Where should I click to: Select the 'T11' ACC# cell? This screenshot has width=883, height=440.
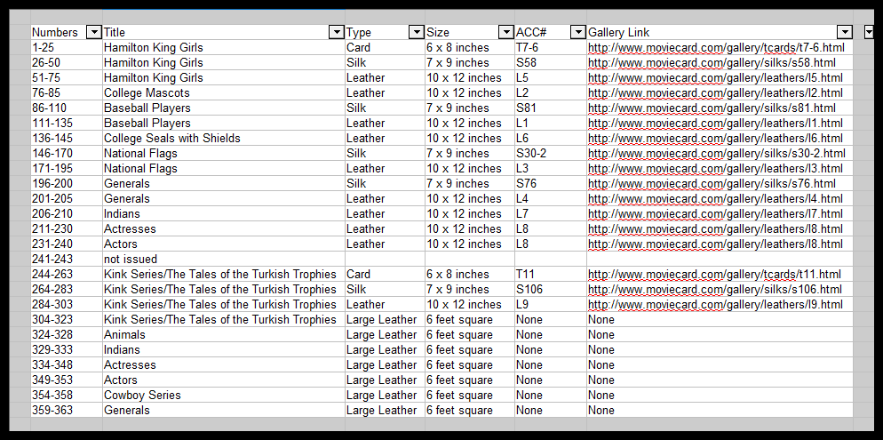click(550, 274)
